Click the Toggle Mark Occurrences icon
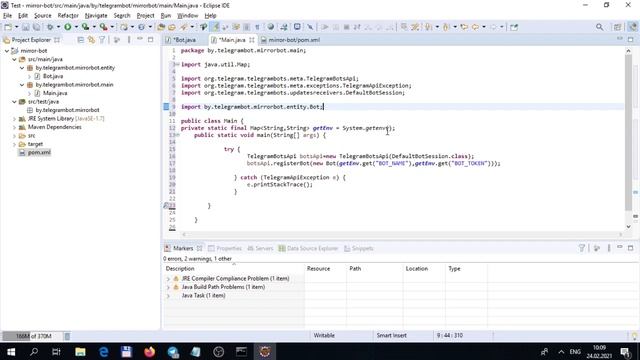Screen dimensions: 640x360 (216, 27)
